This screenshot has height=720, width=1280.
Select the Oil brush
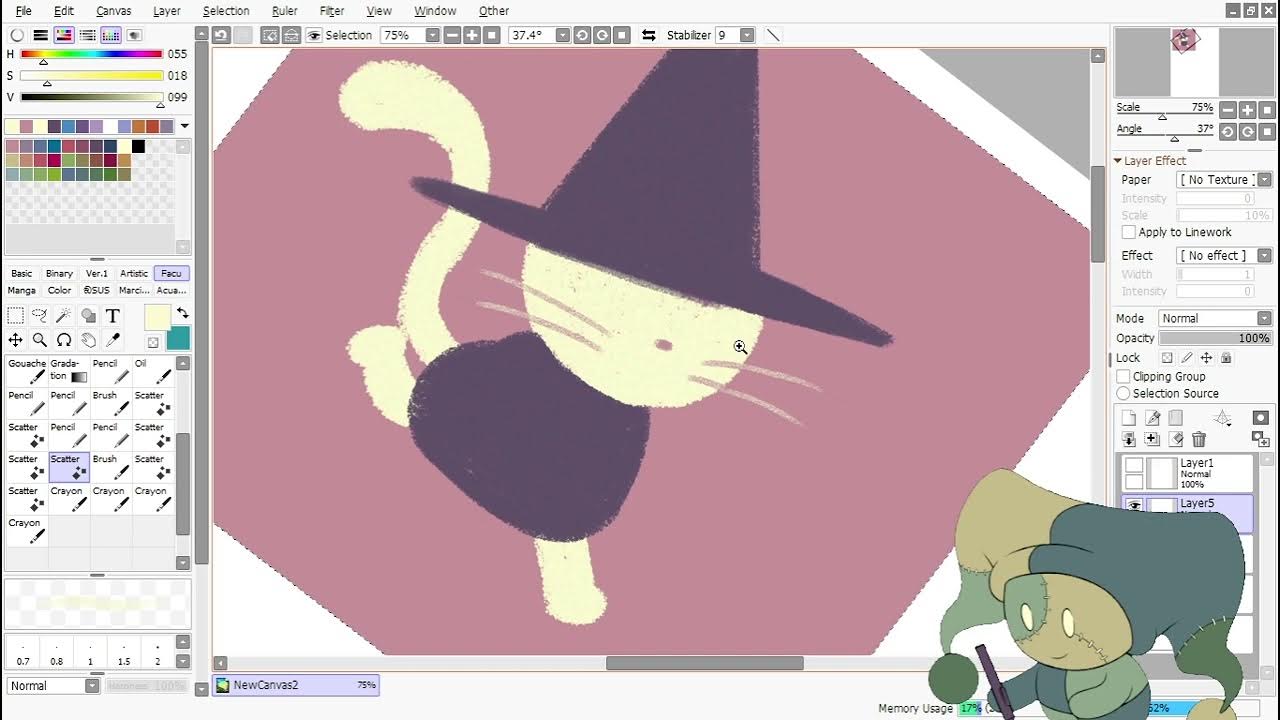point(153,370)
